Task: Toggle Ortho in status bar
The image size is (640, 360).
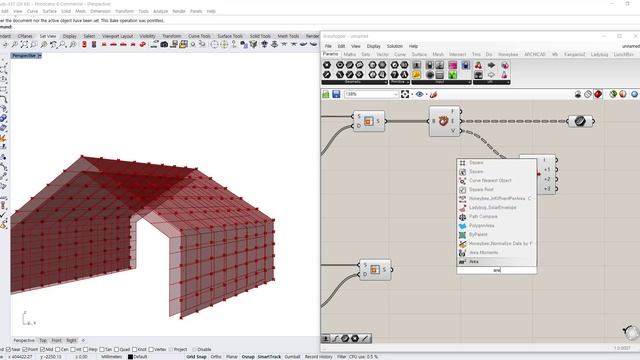Action: point(216,356)
